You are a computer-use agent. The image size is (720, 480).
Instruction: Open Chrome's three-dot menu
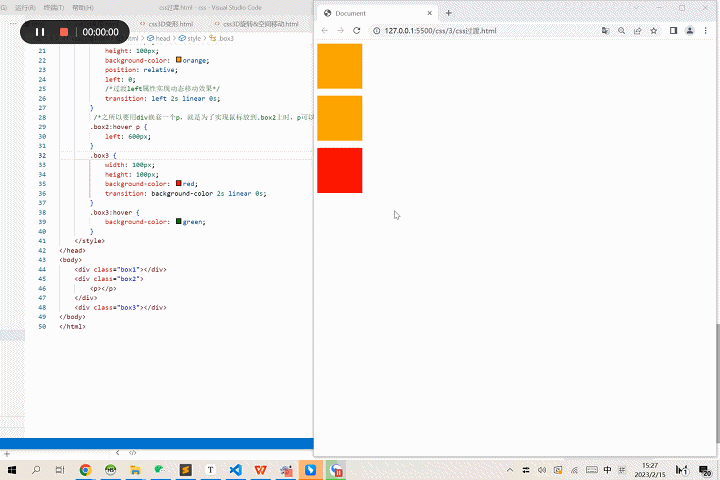coord(706,31)
